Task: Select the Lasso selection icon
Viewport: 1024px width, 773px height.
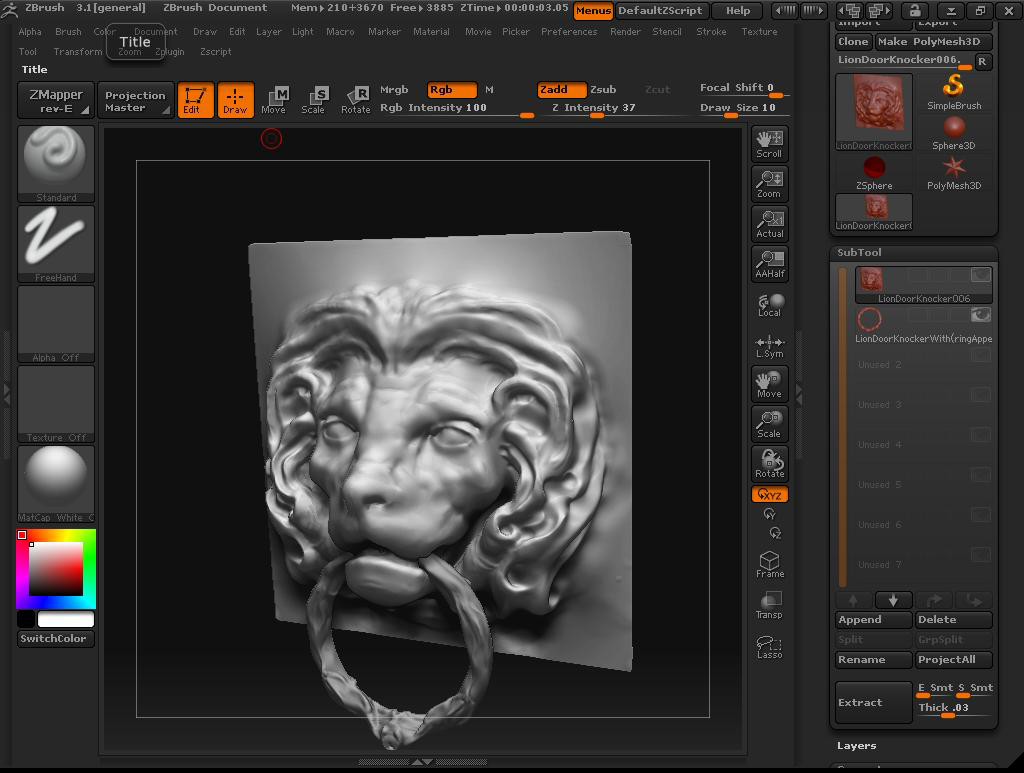Action: [769, 646]
